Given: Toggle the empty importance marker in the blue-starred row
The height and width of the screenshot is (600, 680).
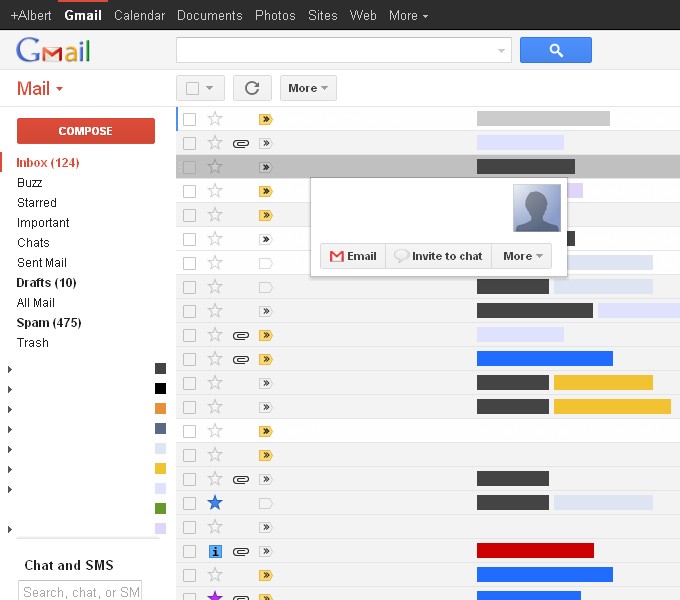Looking at the screenshot, I should pos(265,503).
